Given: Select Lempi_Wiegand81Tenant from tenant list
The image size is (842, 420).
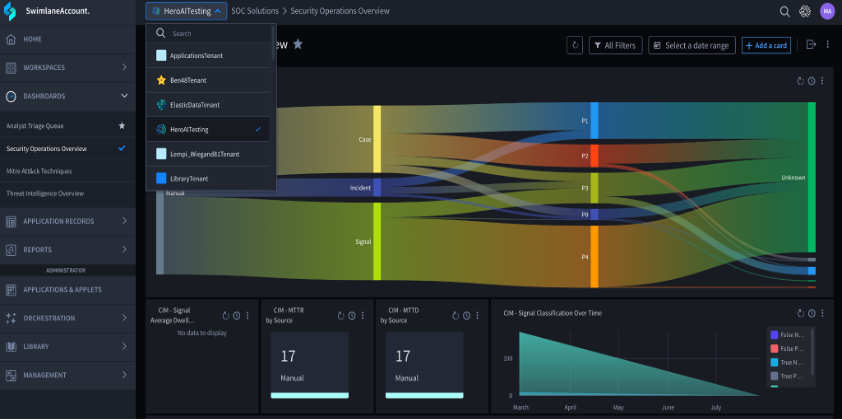Looking at the screenshot, I should click(x=208, y=154).
